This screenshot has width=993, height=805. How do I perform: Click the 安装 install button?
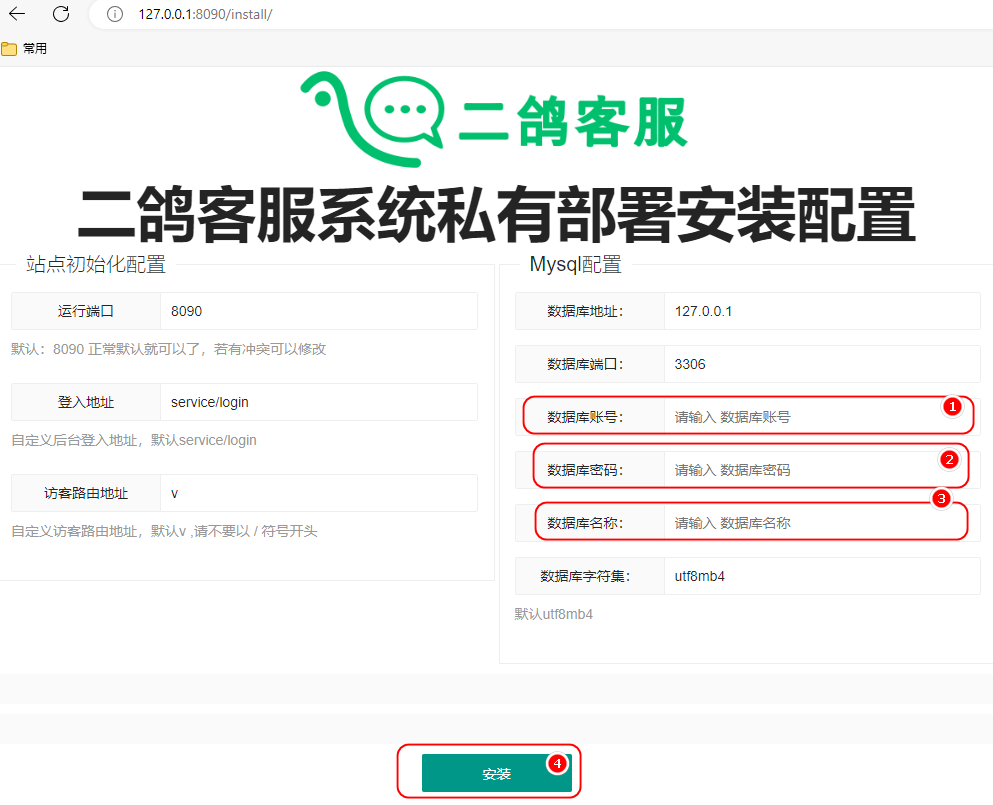click(496, 774)
